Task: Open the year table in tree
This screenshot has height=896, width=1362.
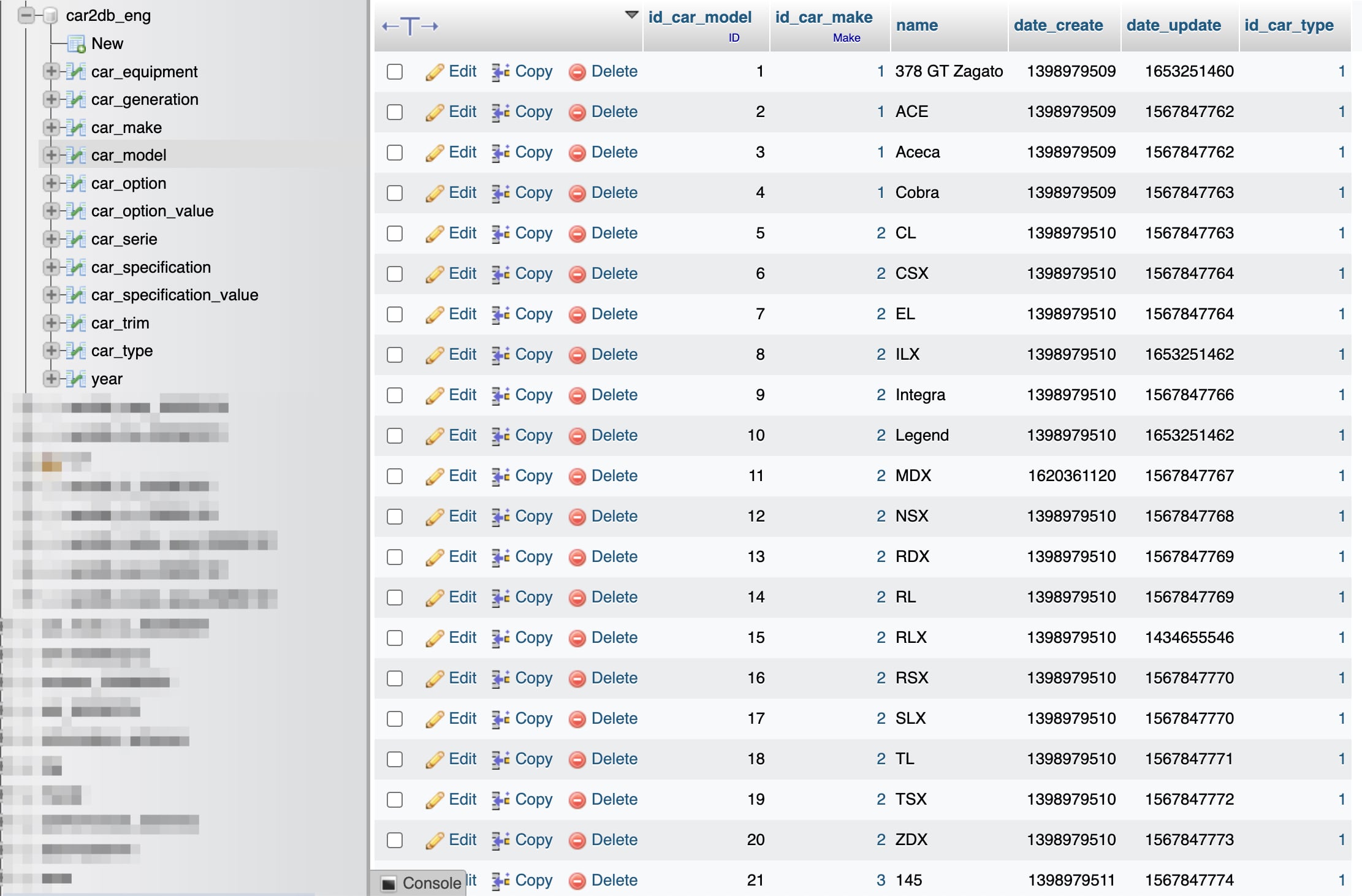Action: point(107,379)
